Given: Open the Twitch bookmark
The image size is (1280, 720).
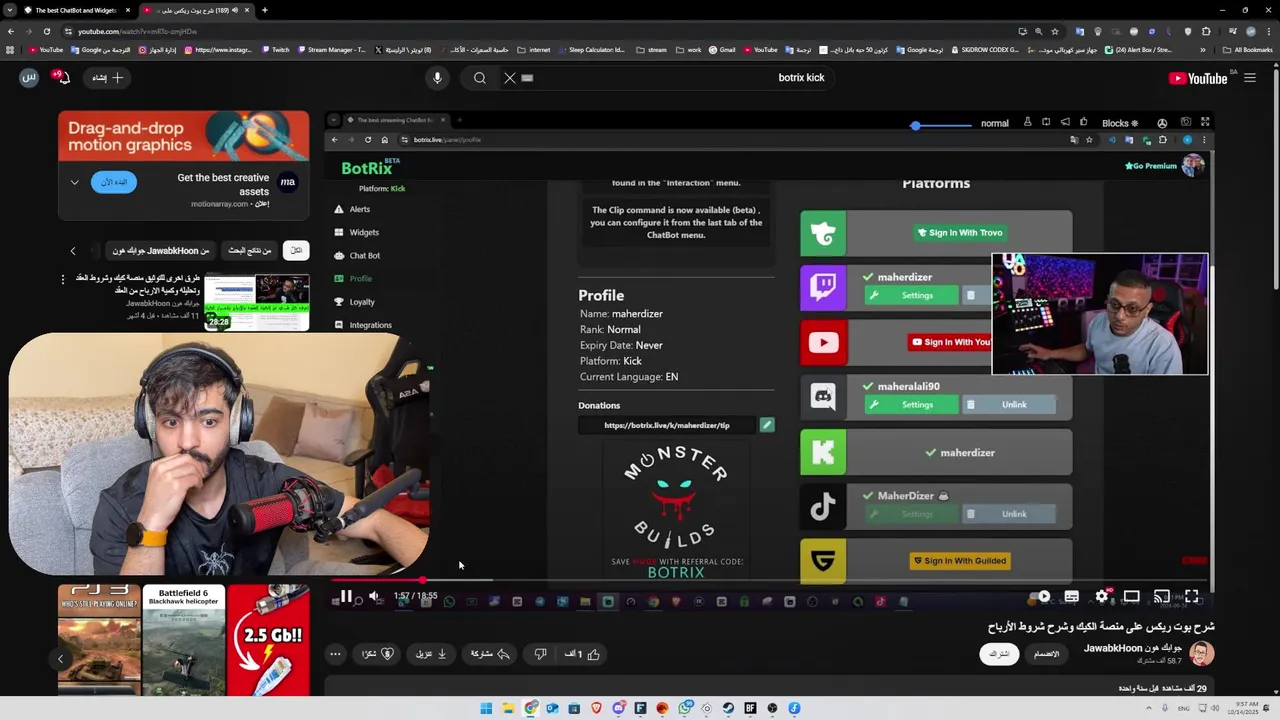Looking at the screenshot, I should tap(276, 49).
